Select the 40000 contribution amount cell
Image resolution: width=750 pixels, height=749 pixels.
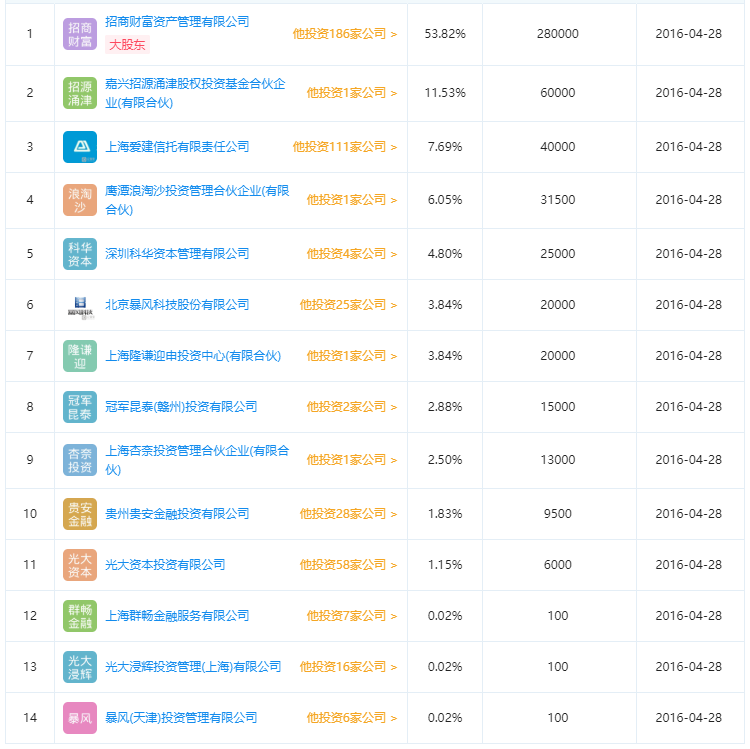(558, 147)
